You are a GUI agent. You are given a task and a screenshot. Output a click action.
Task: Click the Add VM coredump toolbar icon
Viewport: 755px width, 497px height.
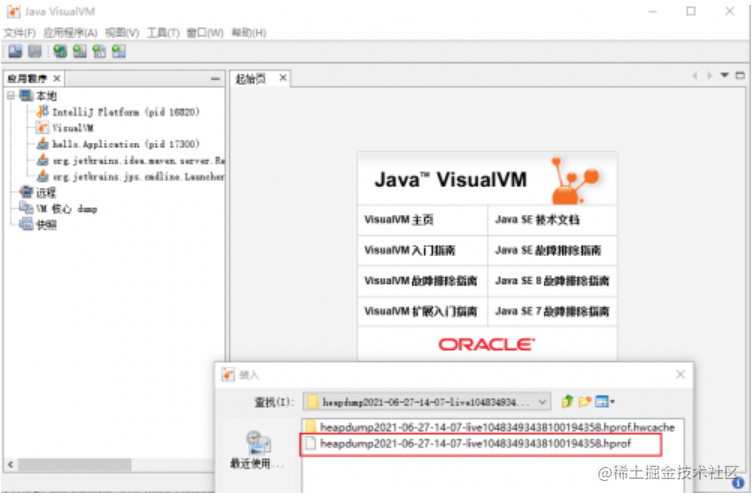[x=99, y=51]
